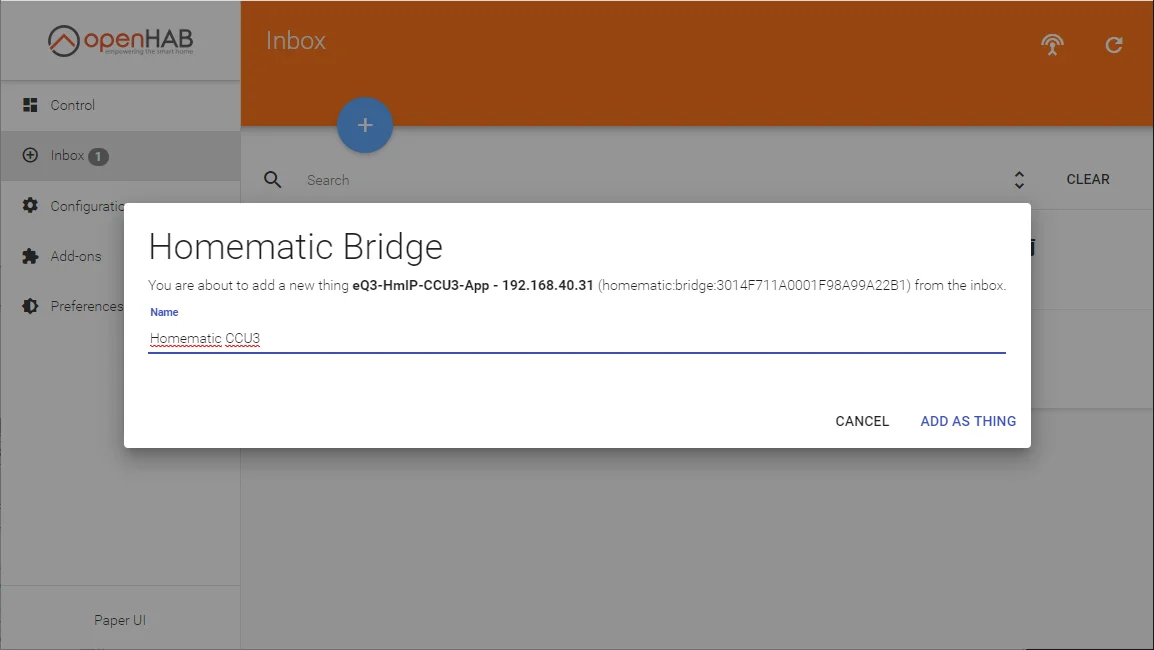Refresh the inbox with reload icon
The height and width of the screenshot is (650, 1154).
pos(1114,45)
